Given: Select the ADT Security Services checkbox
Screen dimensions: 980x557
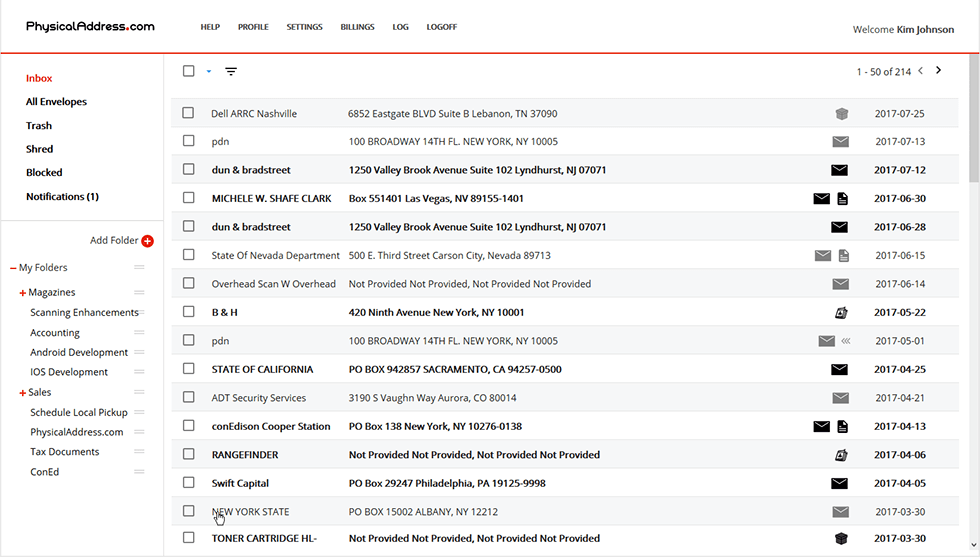Looking at the screenshot, I should point(188,398).
